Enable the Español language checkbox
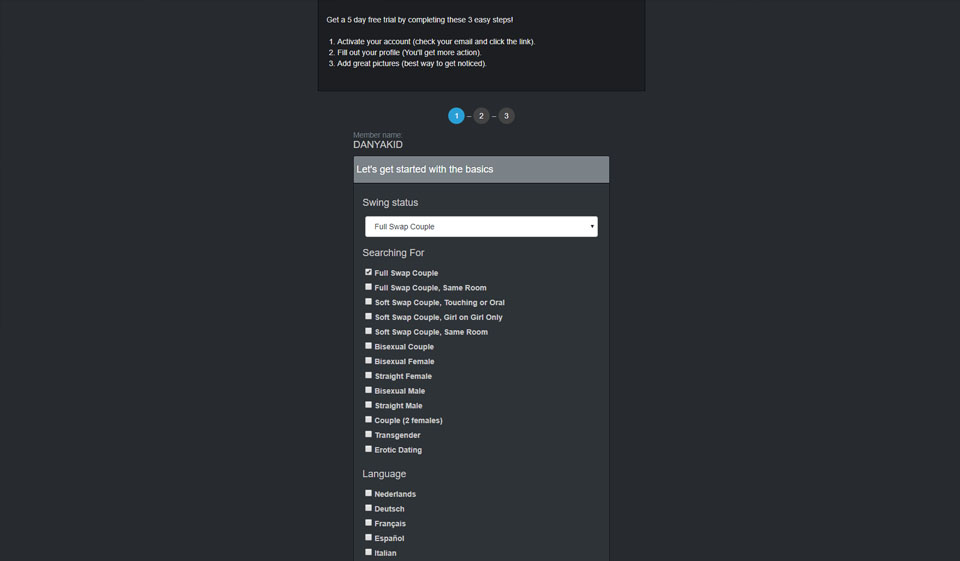The image size is (960, 561). click(x=368, y=538)
